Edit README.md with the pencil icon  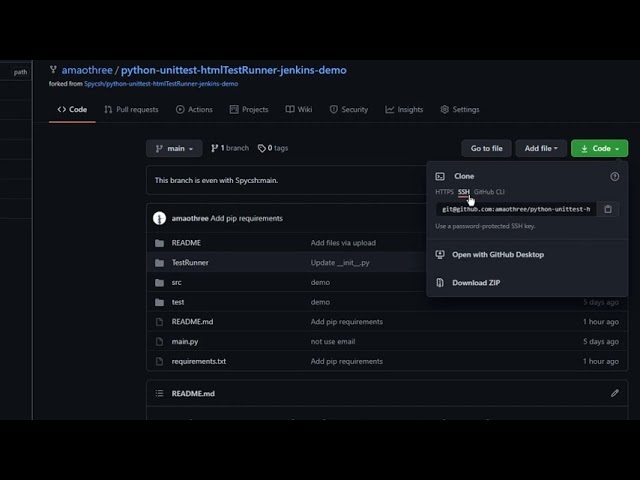[x=615, y=393]
